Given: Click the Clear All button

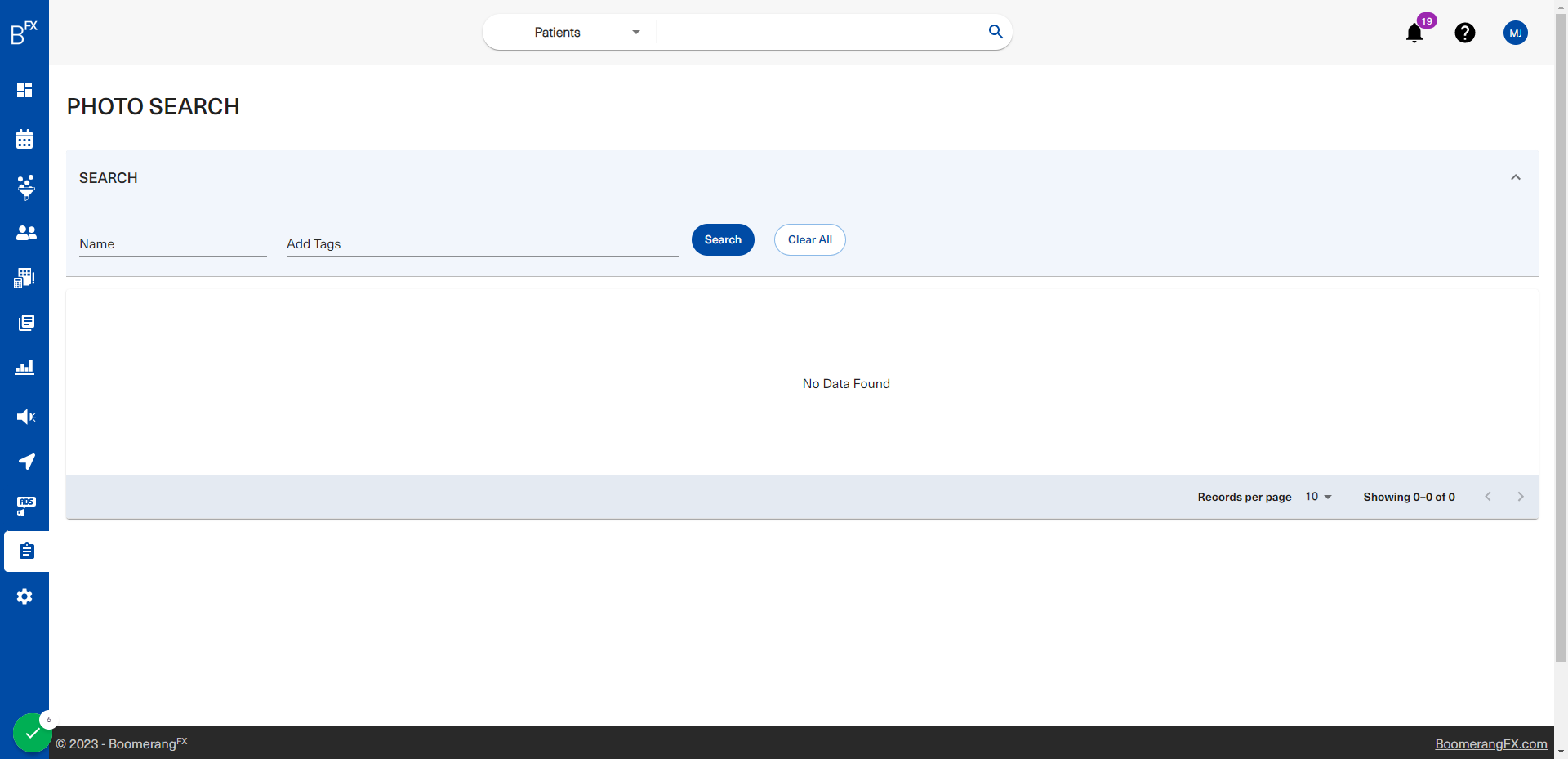Looking at the screenshot, I should [x=810, y=239].
